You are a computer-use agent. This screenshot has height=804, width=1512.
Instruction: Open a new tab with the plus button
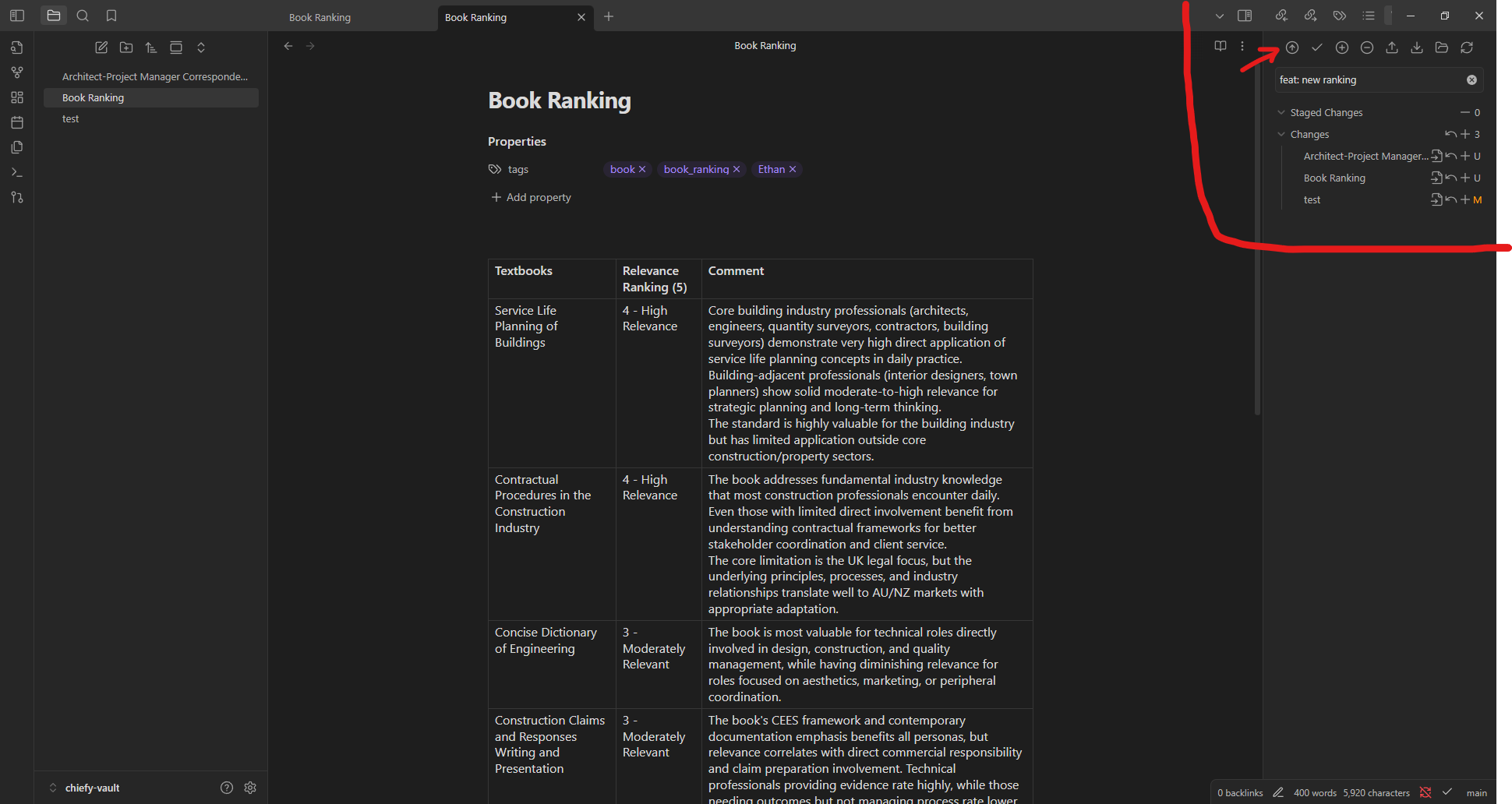[609, 16]
